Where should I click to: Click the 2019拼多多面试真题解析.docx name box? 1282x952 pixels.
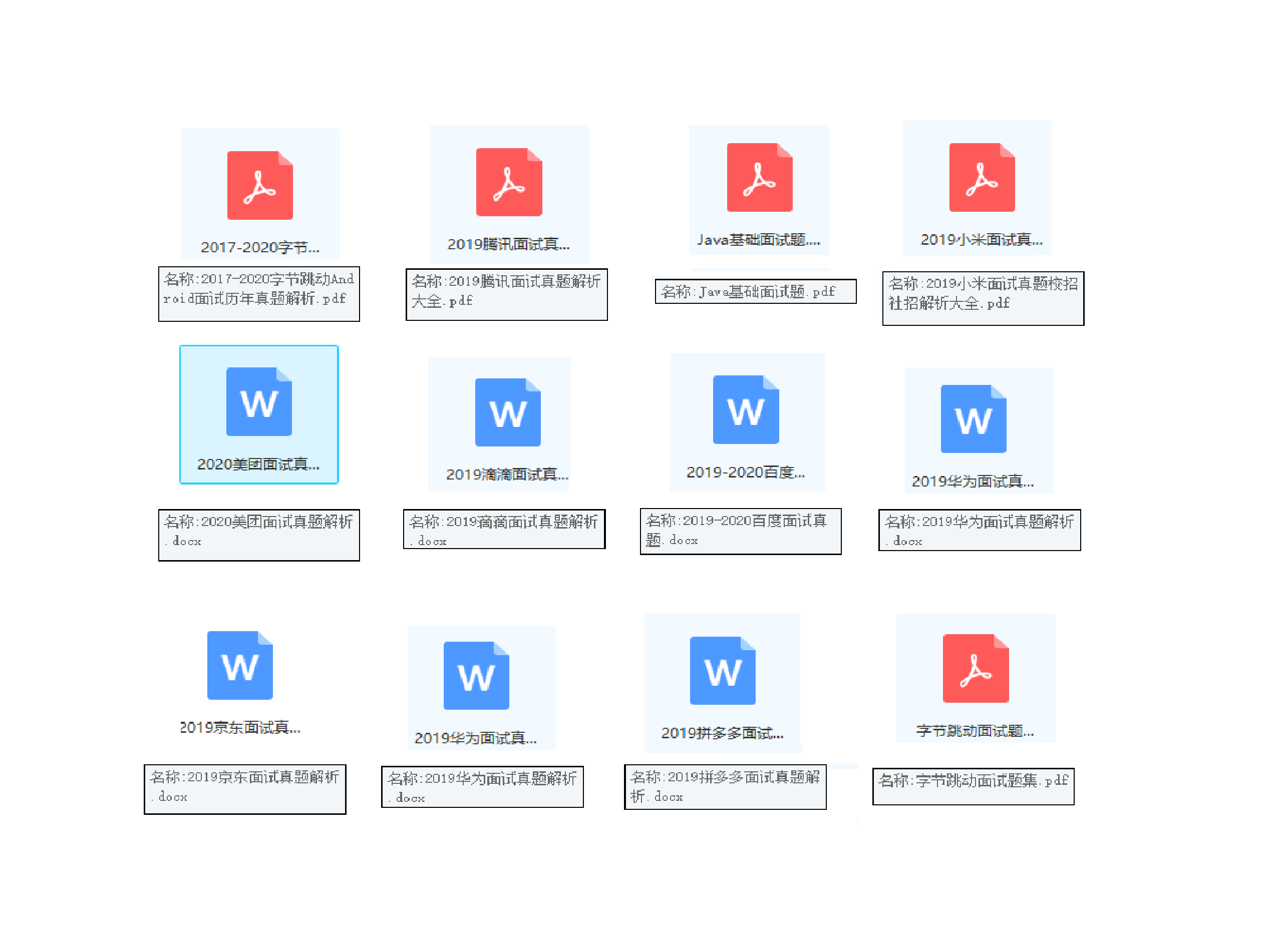tap(725, 787)
